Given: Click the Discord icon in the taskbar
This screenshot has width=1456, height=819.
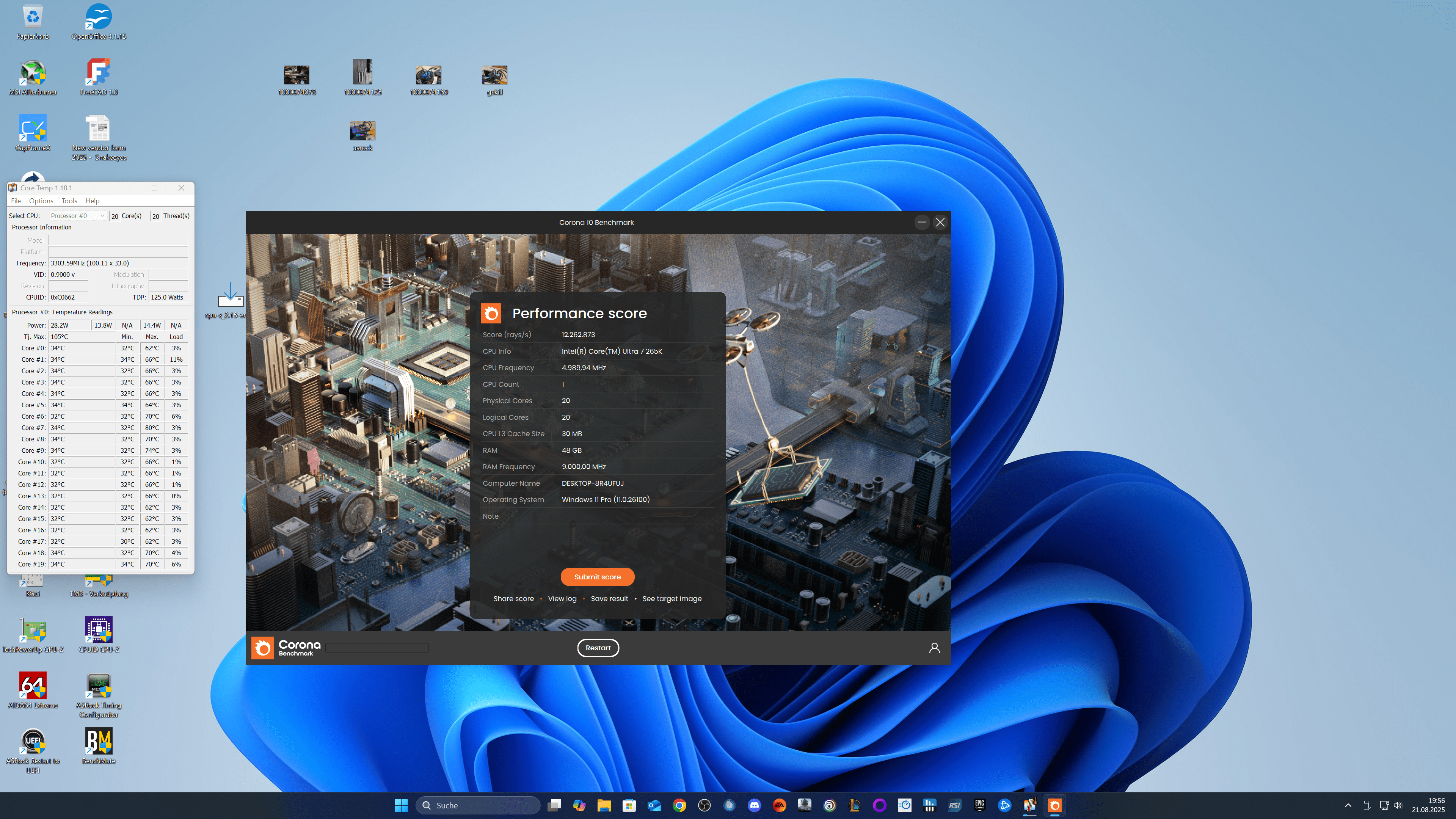Looking at the screenshot, I should coord(754,805).
